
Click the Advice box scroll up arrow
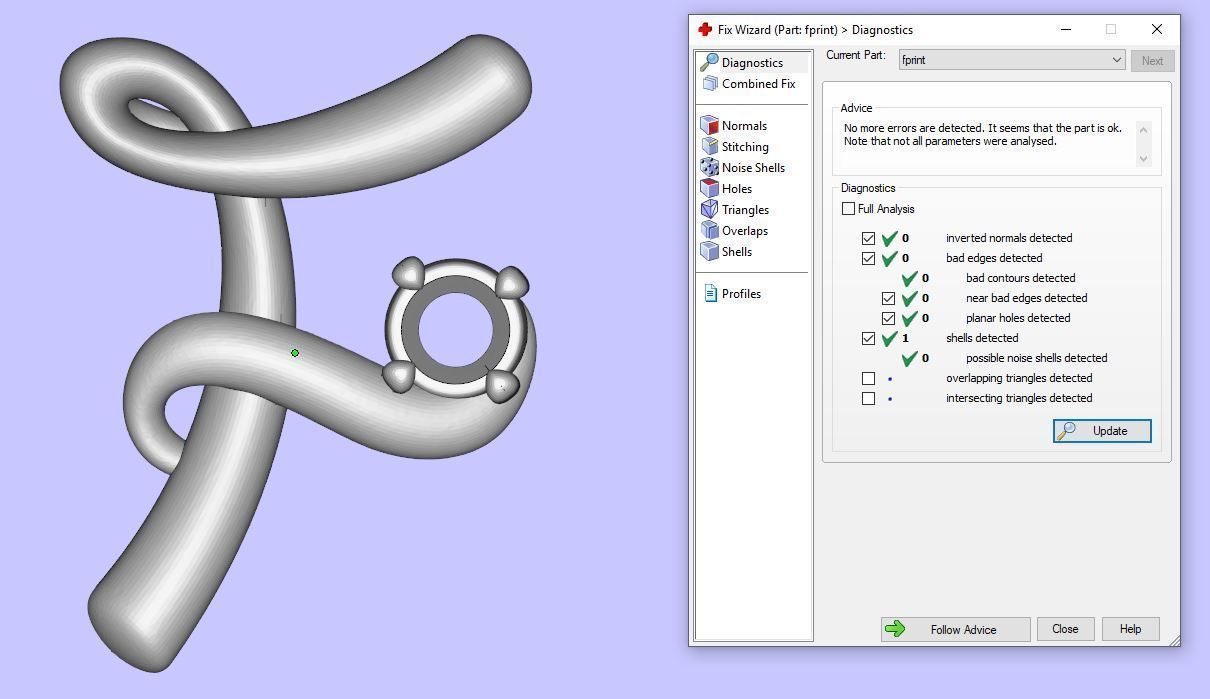[1144, 129]
